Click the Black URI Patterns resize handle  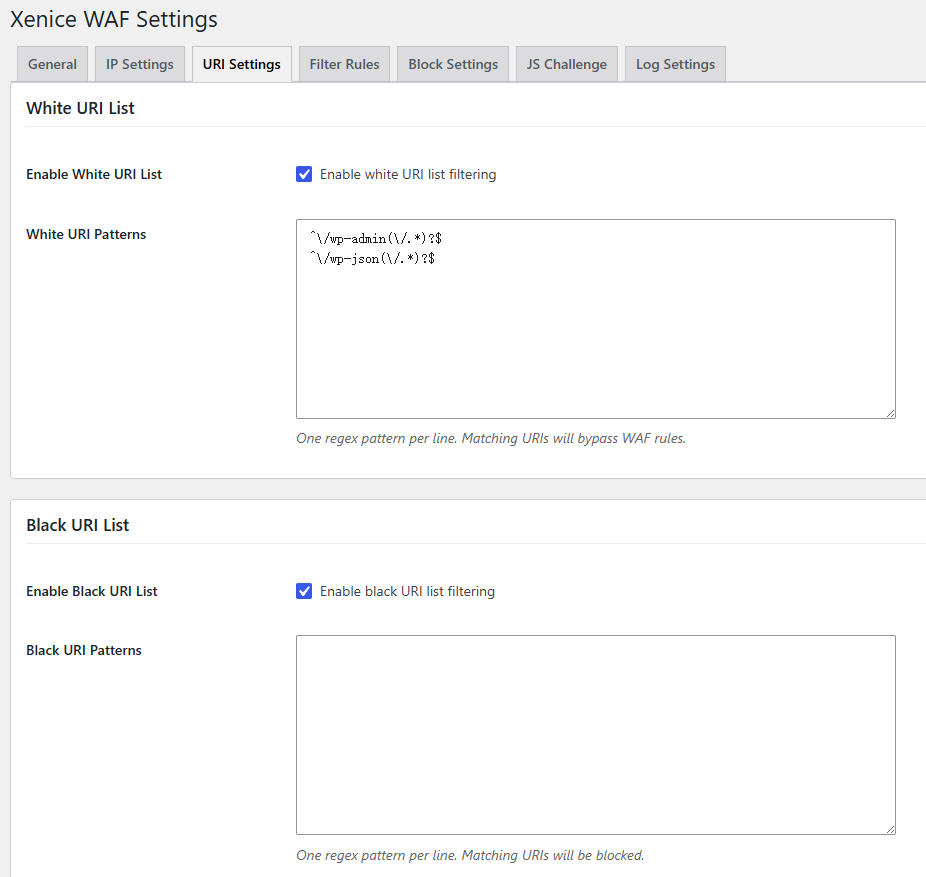(890, 829)
